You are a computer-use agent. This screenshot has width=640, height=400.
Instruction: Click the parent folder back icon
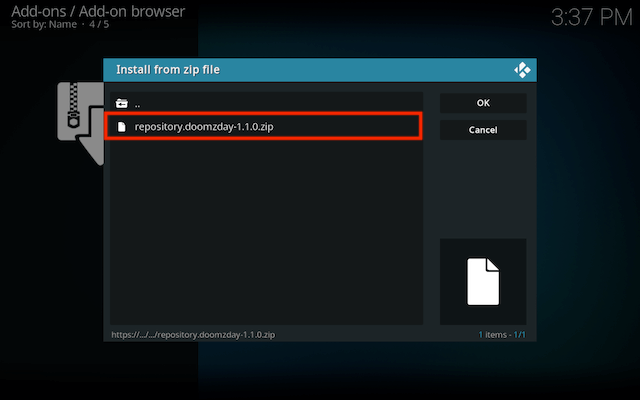(122, 104)
